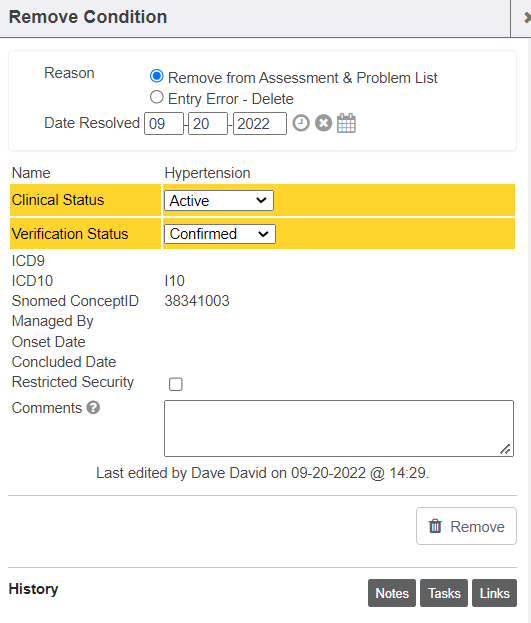
Task: Click the Comments help question mark icon
Action: (x=93, y=408)
